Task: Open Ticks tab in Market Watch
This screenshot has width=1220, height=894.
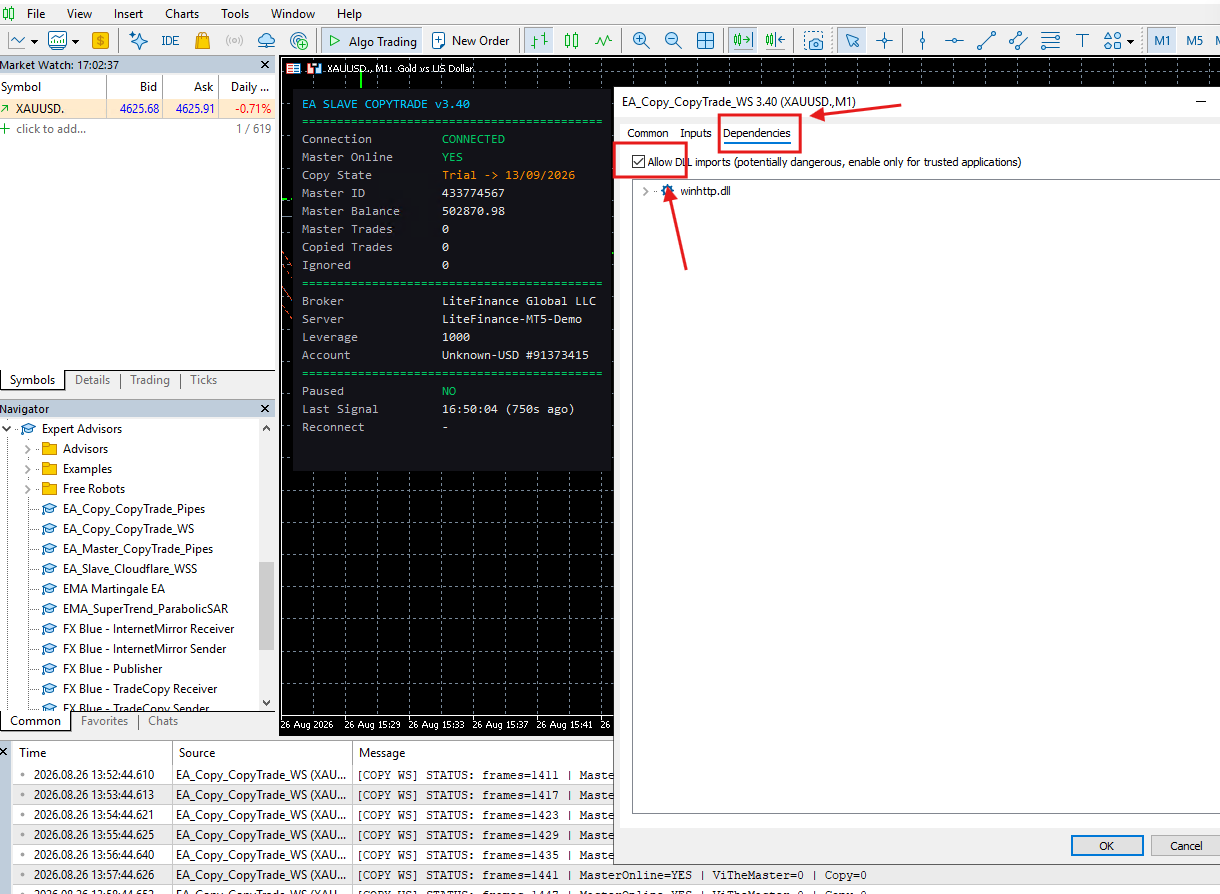Action: [204, 380]
